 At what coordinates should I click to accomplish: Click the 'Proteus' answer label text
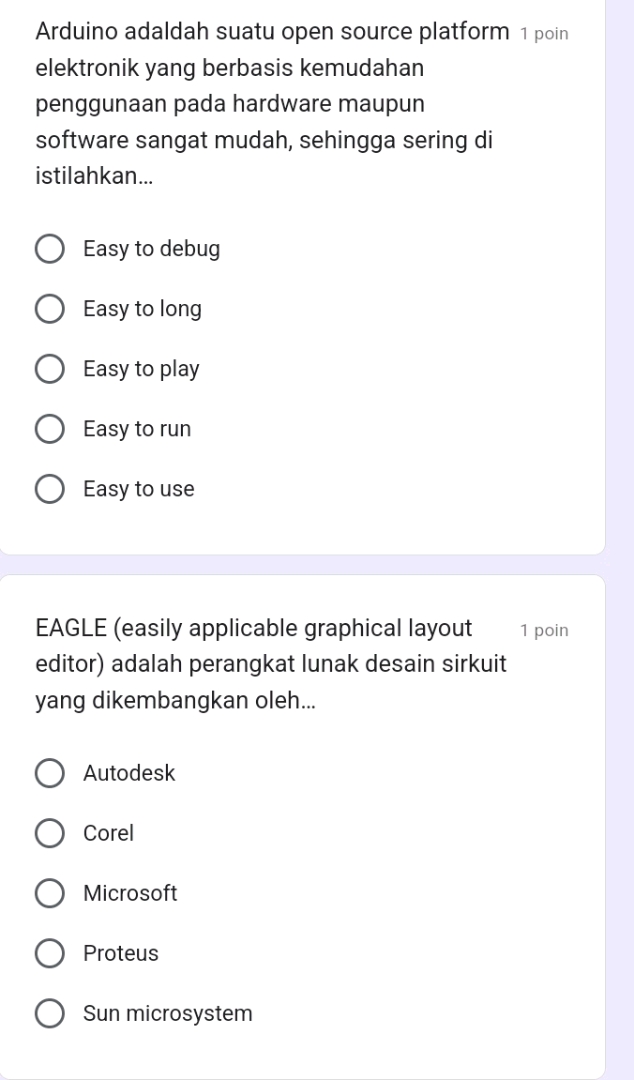click(121, 953)
